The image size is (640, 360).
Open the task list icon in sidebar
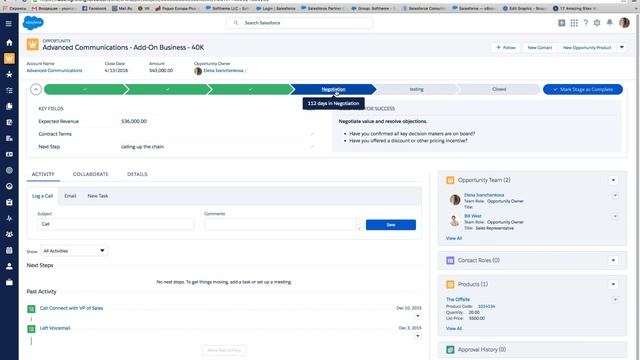[x=9, y=90]
